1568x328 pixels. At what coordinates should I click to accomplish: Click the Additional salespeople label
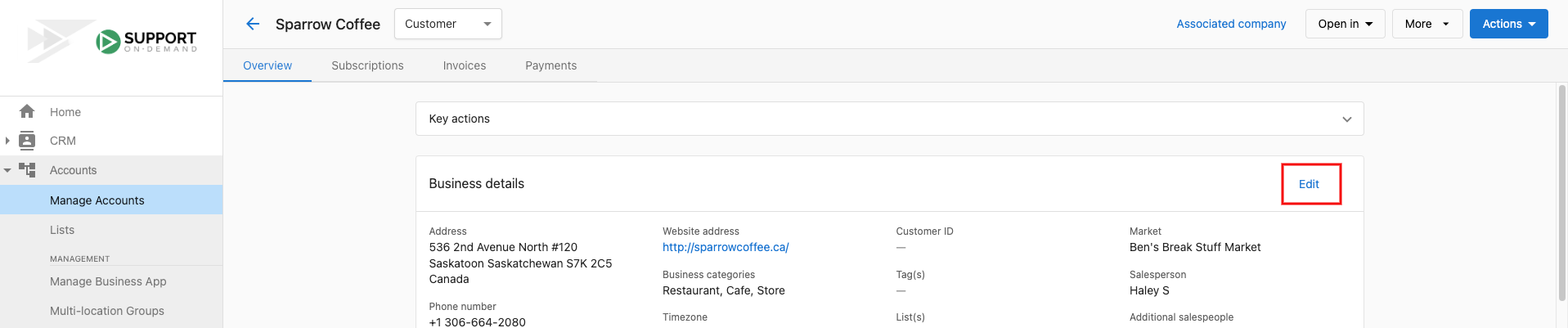pyautogui.click(x=1181, y=317)
